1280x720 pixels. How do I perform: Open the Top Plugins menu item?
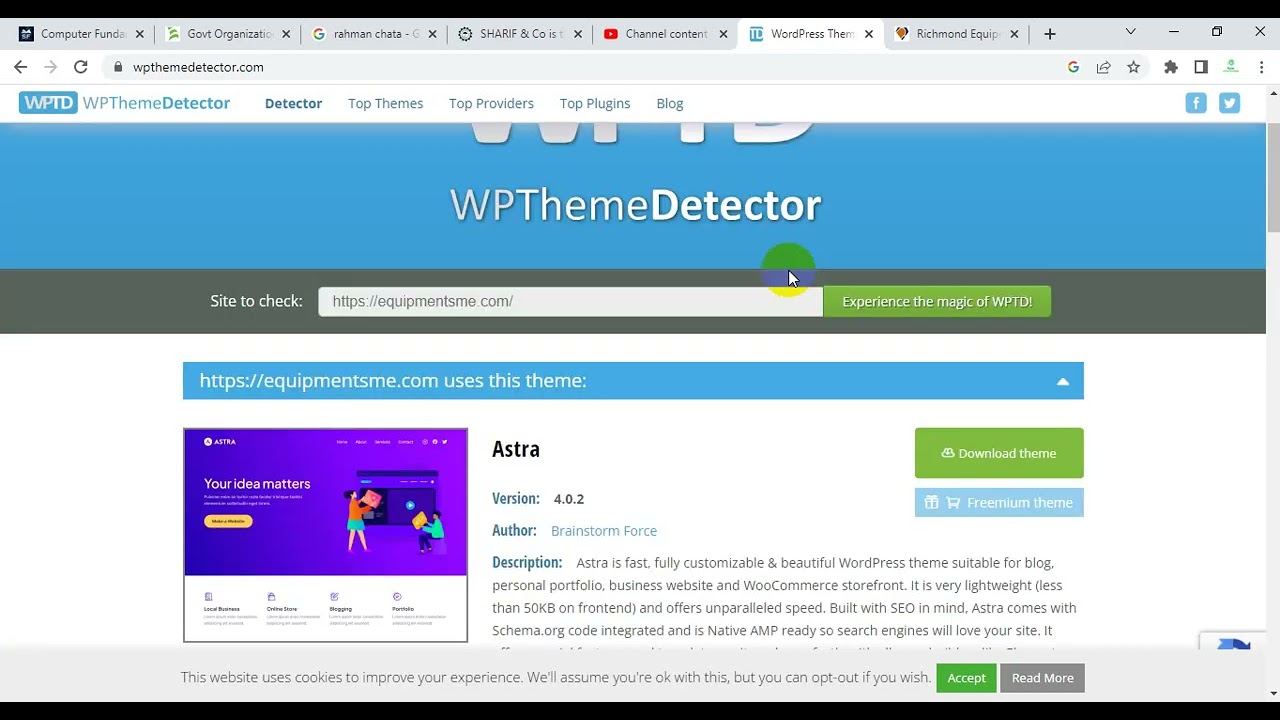[595, 103]
